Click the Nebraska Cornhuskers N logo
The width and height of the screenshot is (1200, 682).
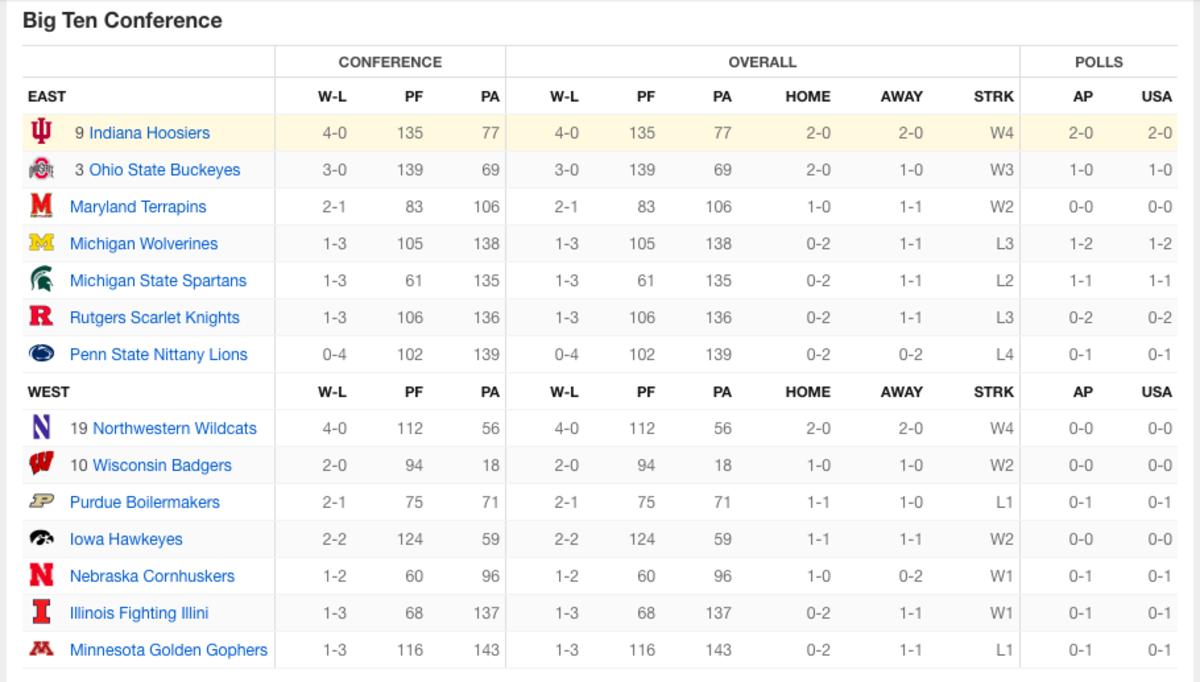41,576
